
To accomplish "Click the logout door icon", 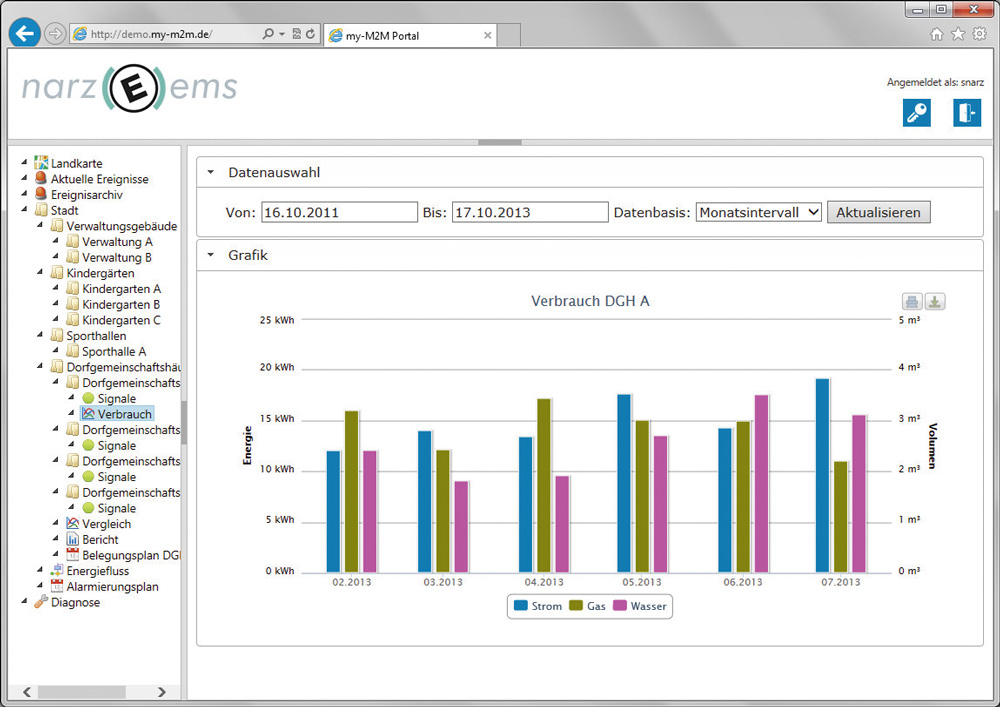I will coord(966,113).
